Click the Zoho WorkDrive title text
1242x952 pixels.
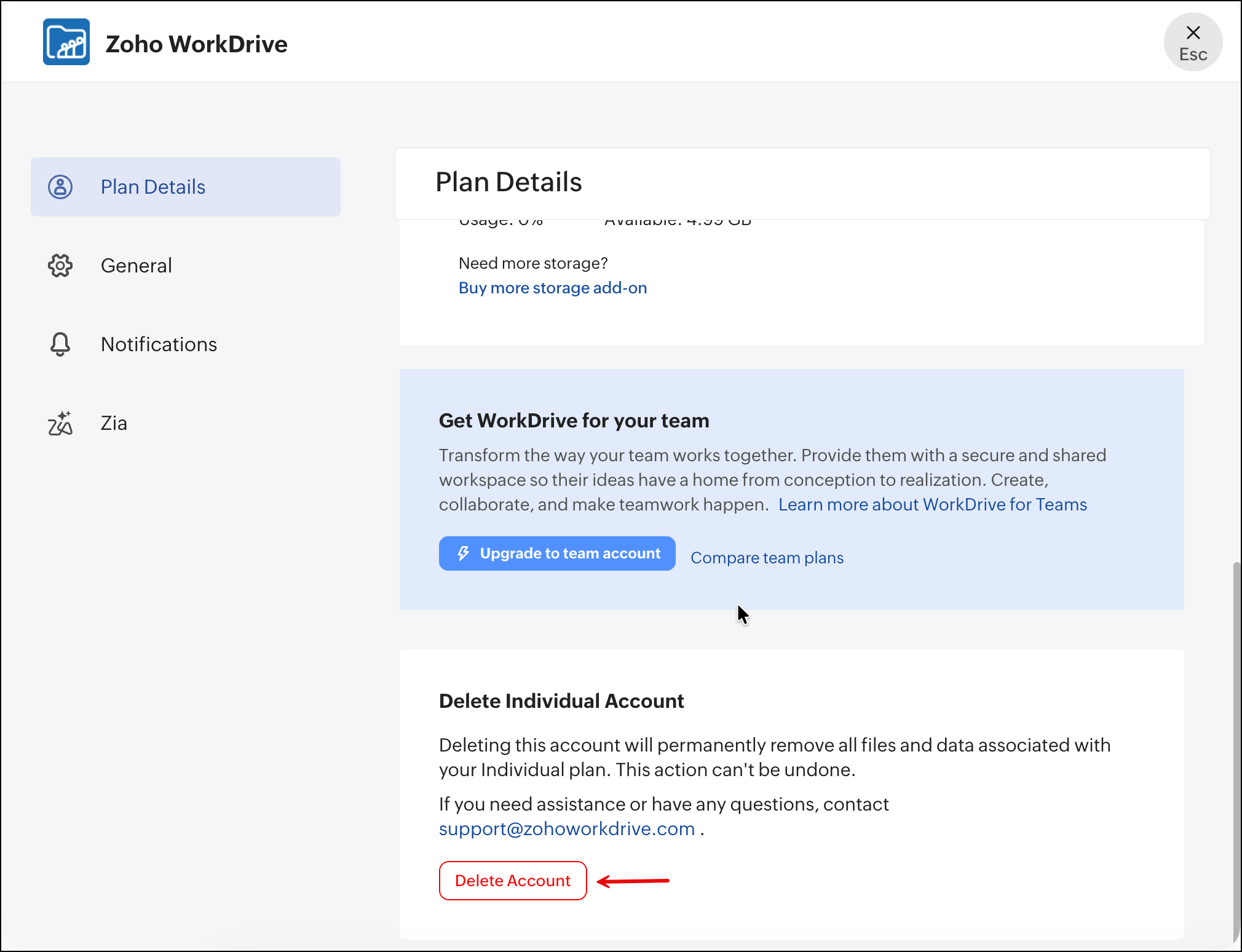click(x=196, y=44)
